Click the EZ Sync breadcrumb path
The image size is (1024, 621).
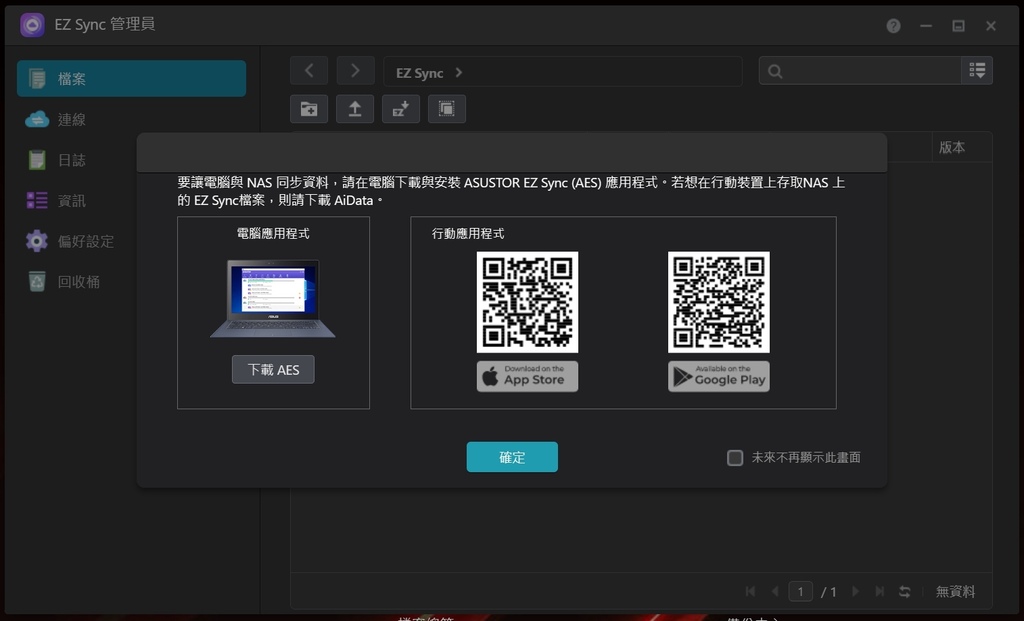(x=419, y=72)
